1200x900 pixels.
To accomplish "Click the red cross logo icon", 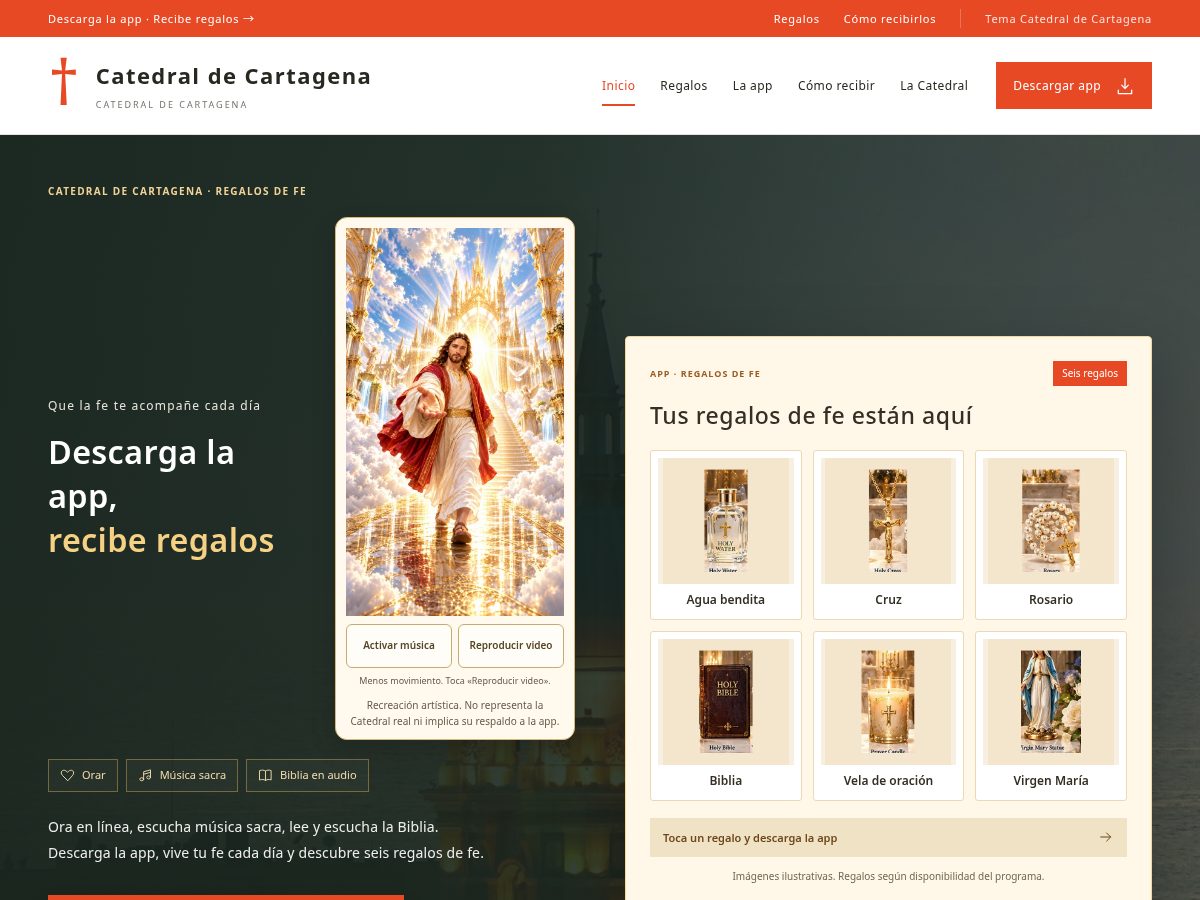I will tap(64, 81).
